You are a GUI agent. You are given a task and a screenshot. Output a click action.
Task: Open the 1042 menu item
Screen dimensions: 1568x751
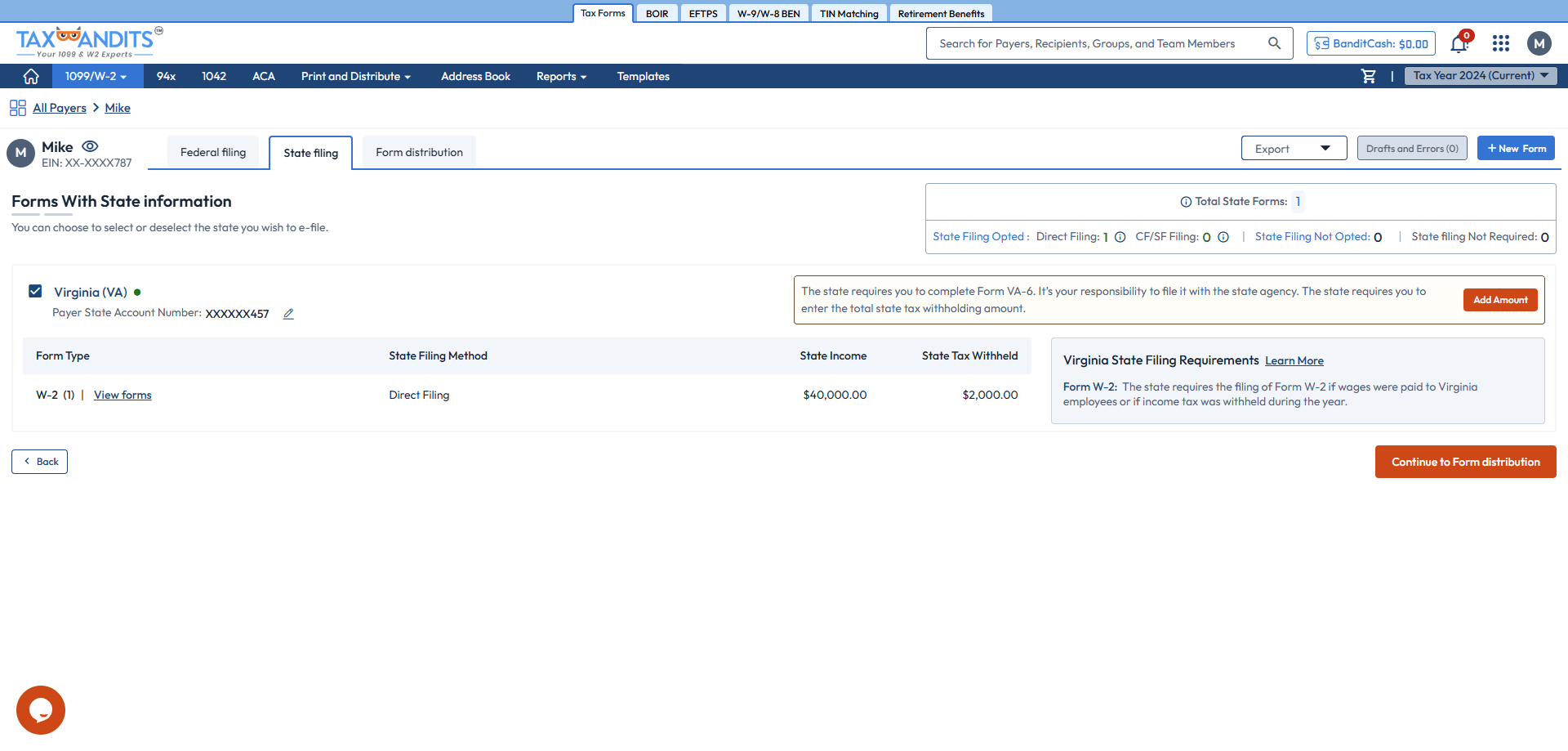(x=214, y=76)
